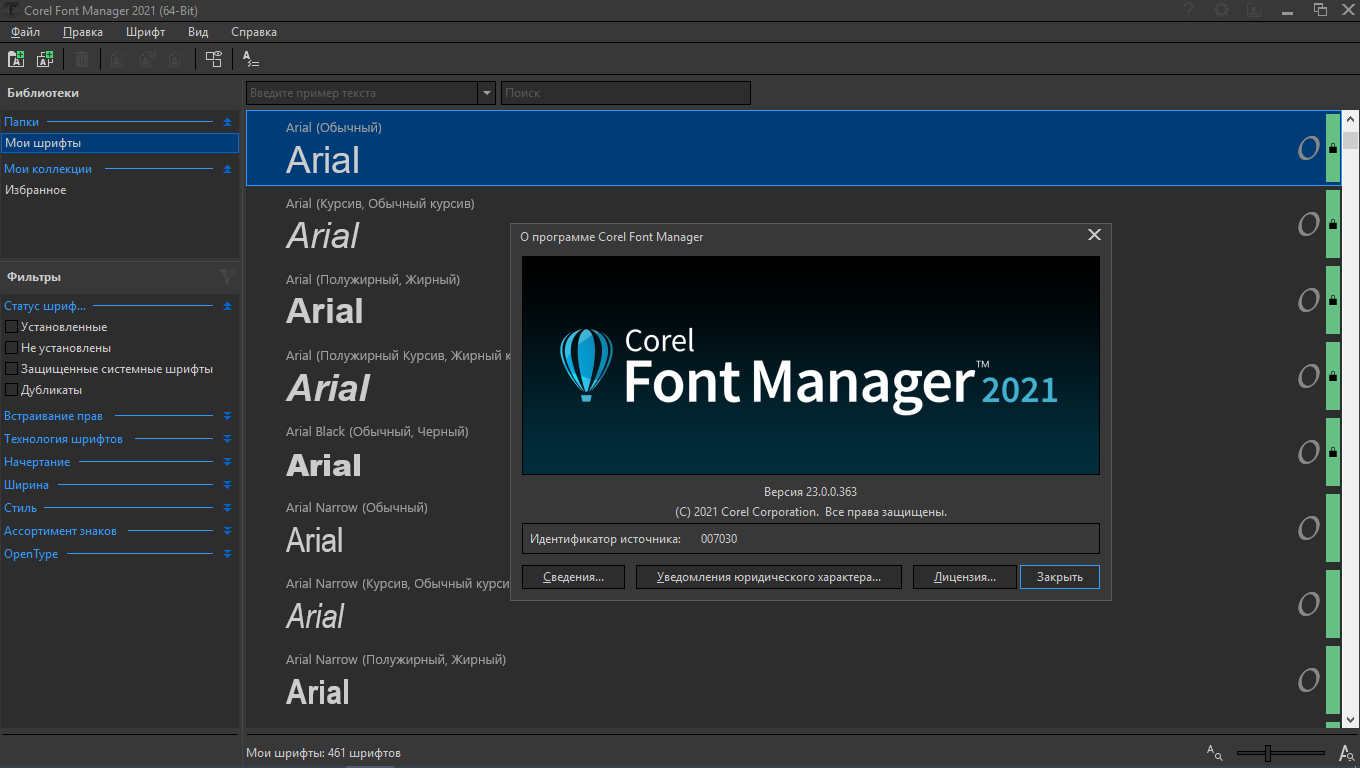The width and height of the screenshot is (1360, 768).
Task: Open the Справка menu
Action: pyautogui.click(x=253, y=32)
